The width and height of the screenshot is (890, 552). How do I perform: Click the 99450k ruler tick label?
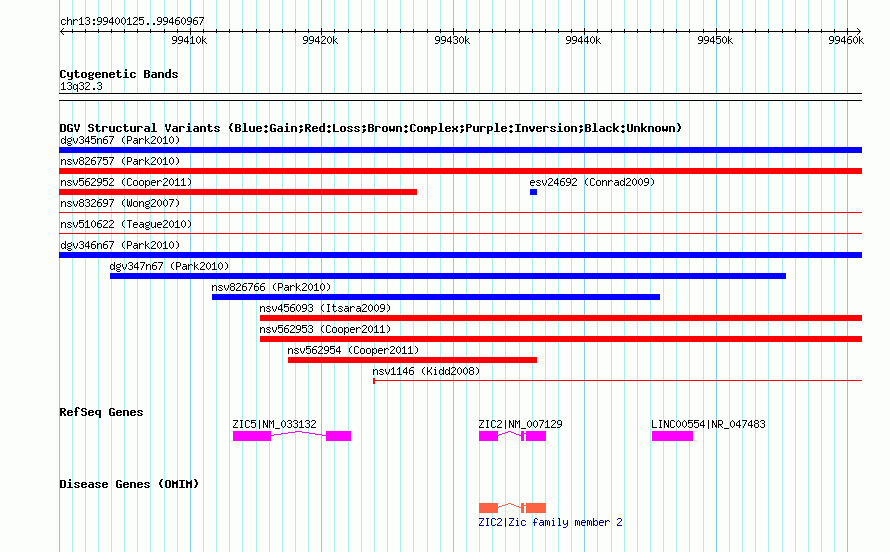[715, 40]
